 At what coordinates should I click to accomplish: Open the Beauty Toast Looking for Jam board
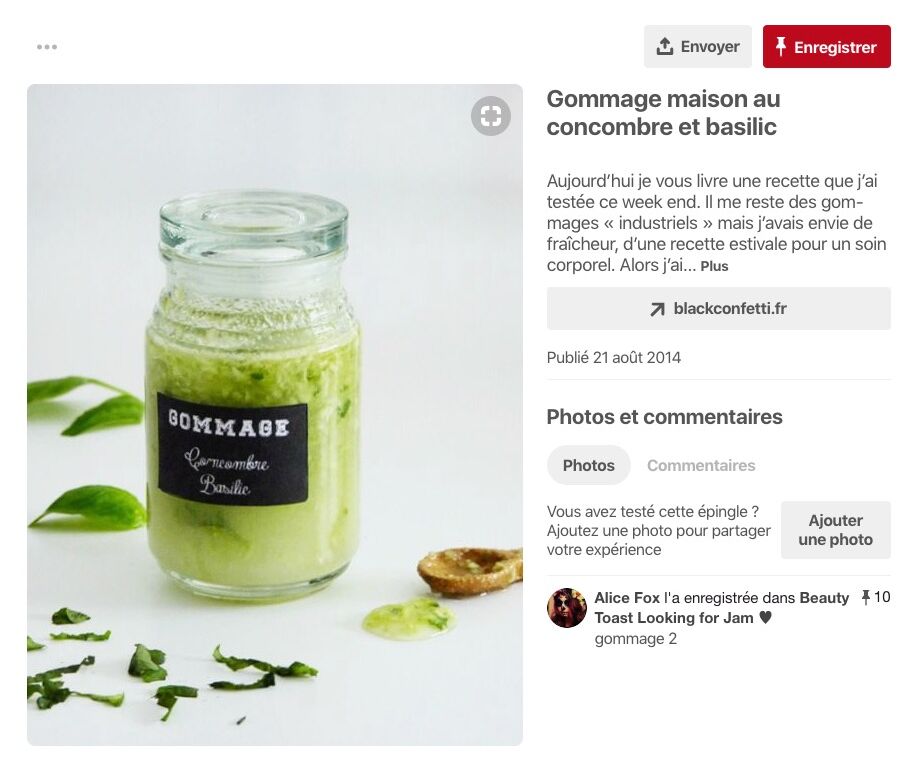(722, 608)
